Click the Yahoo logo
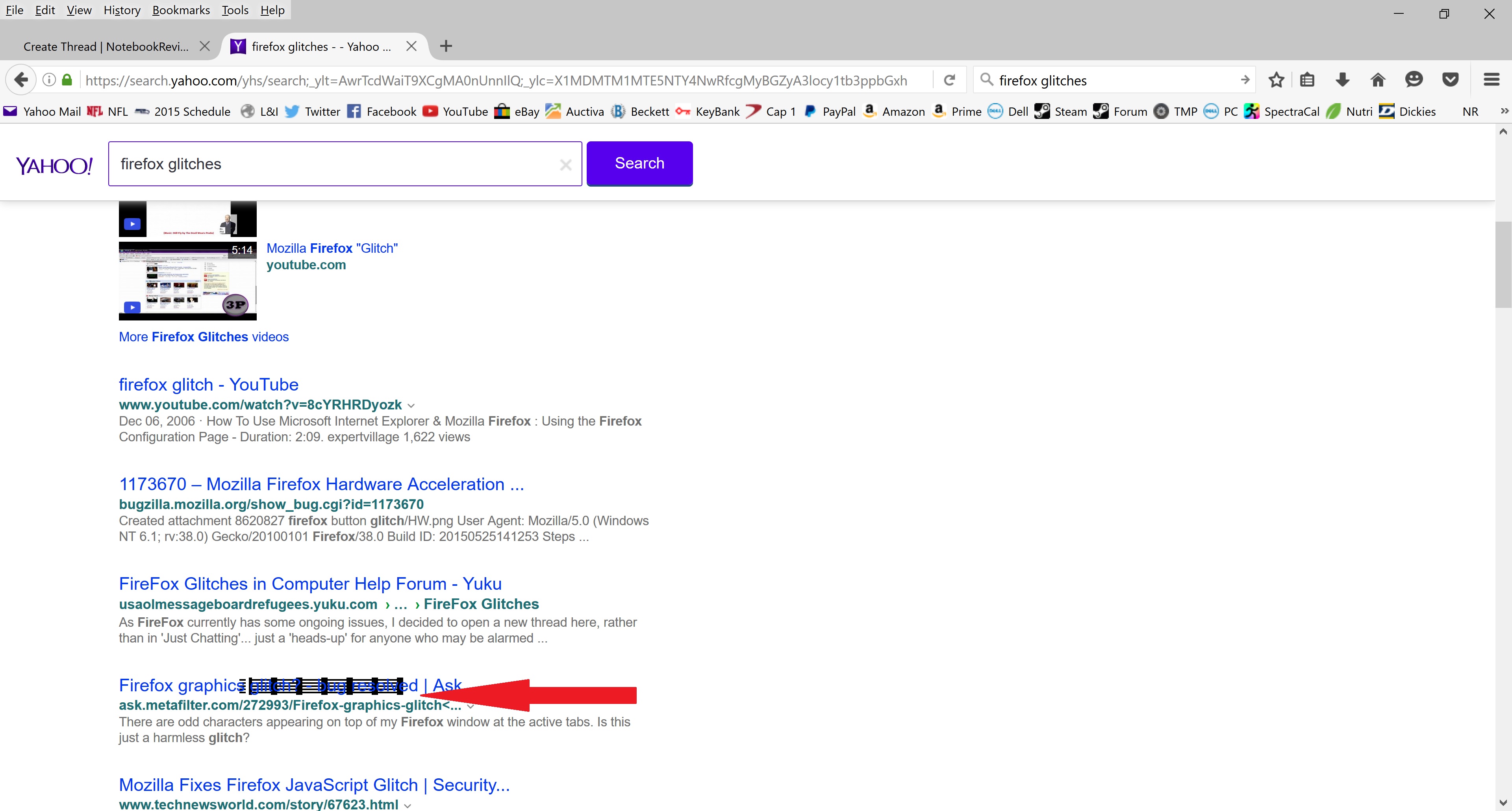The width and height of the screenshot is (1512, 811). tap(54, 165)
